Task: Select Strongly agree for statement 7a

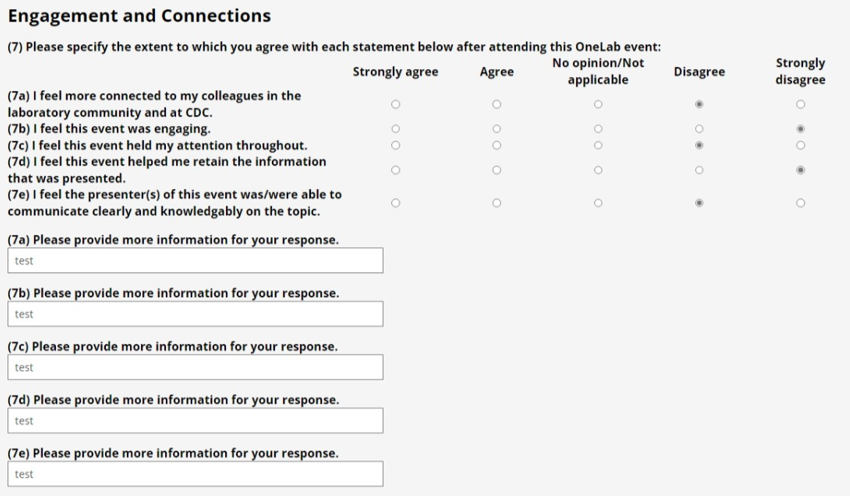Action: pos(396,104)
